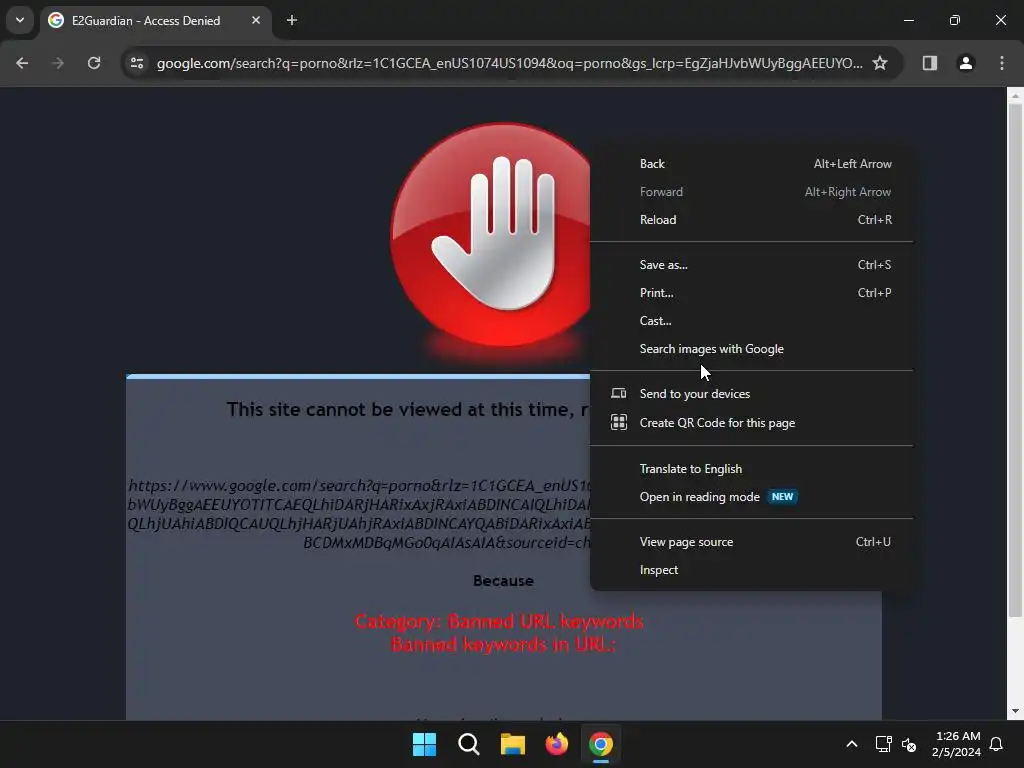Choose Cast... from context menu
1024x768 pixels.
[752, 321]
